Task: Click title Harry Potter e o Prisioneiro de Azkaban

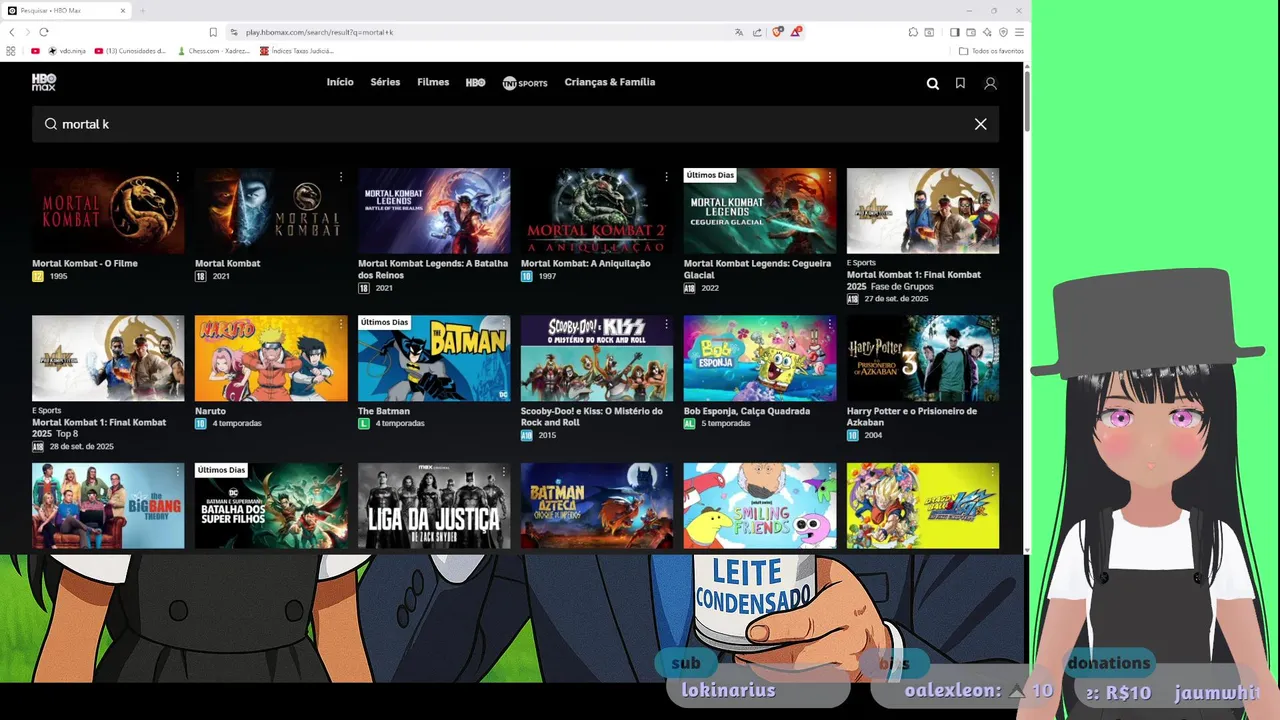Action: coord(911,417)
